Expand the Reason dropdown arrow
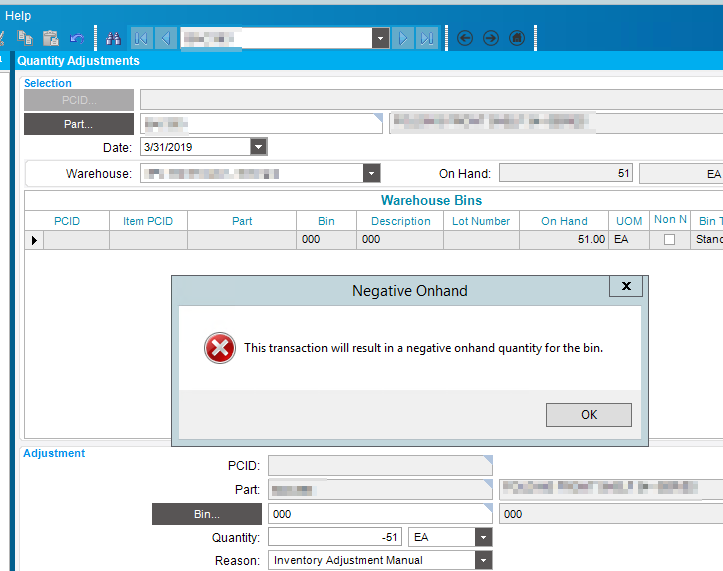 [483, 560]
